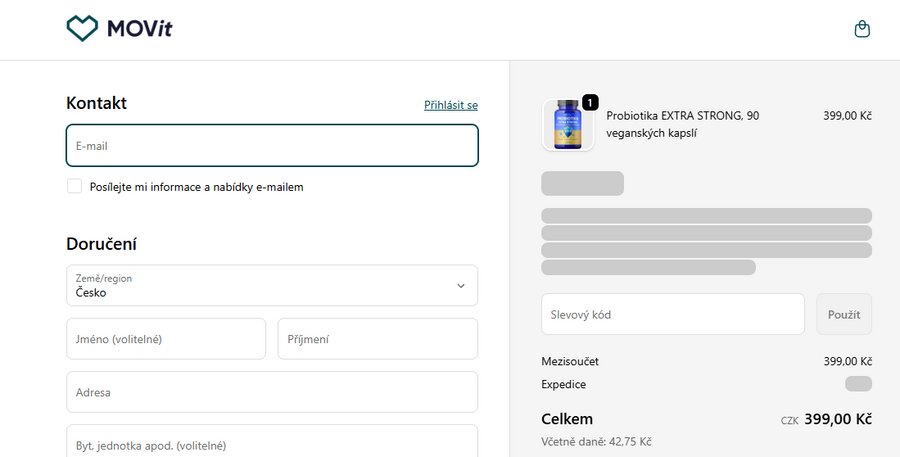Image resolution: width=900 pixels, height=457 pixels.
Task: Click the "Posílejte mi informace" checkbox label
Action: pos(196,187)
